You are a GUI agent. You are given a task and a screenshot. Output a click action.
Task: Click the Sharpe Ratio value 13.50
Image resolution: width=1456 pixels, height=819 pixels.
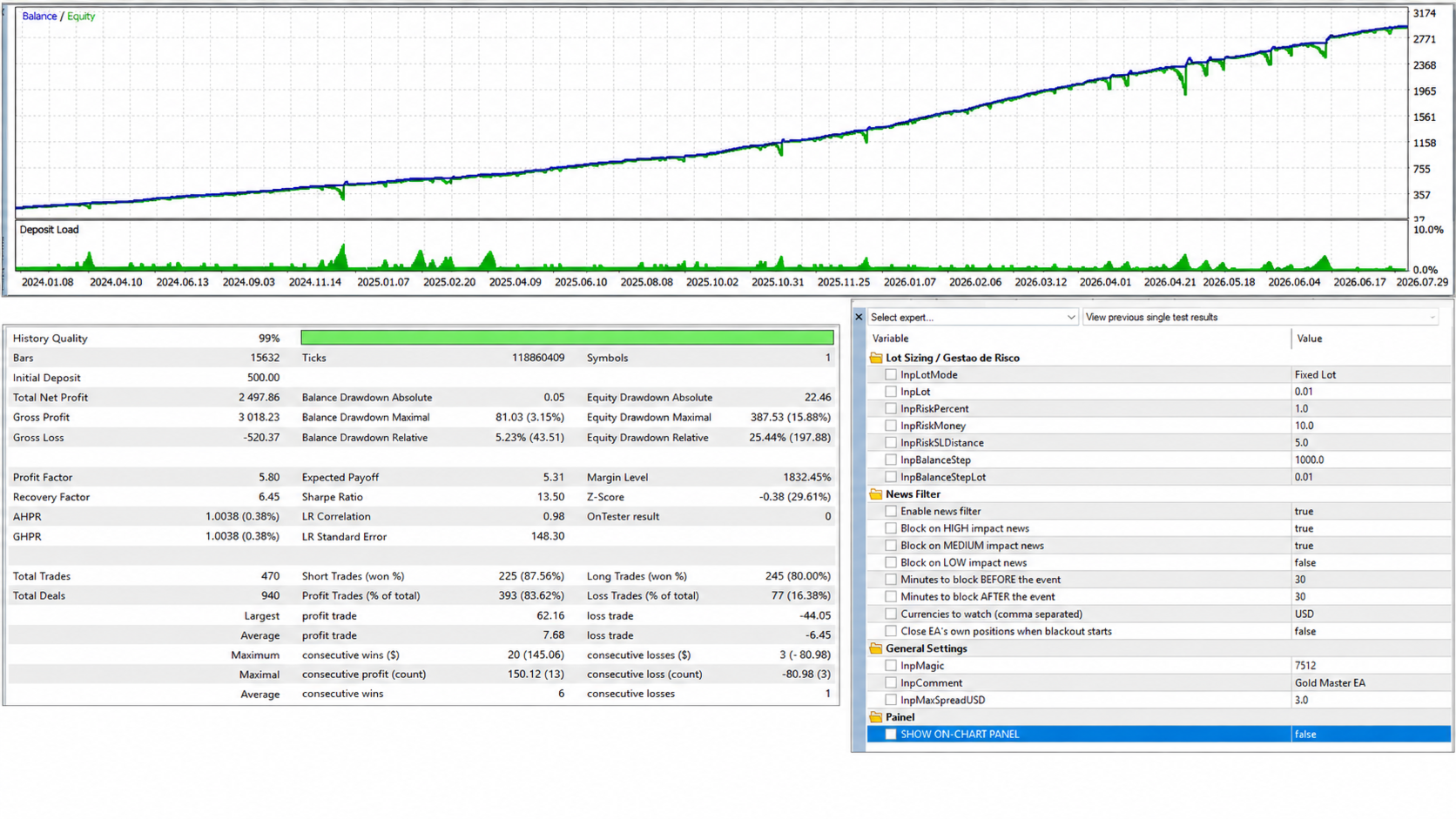(x=550, y=497)
